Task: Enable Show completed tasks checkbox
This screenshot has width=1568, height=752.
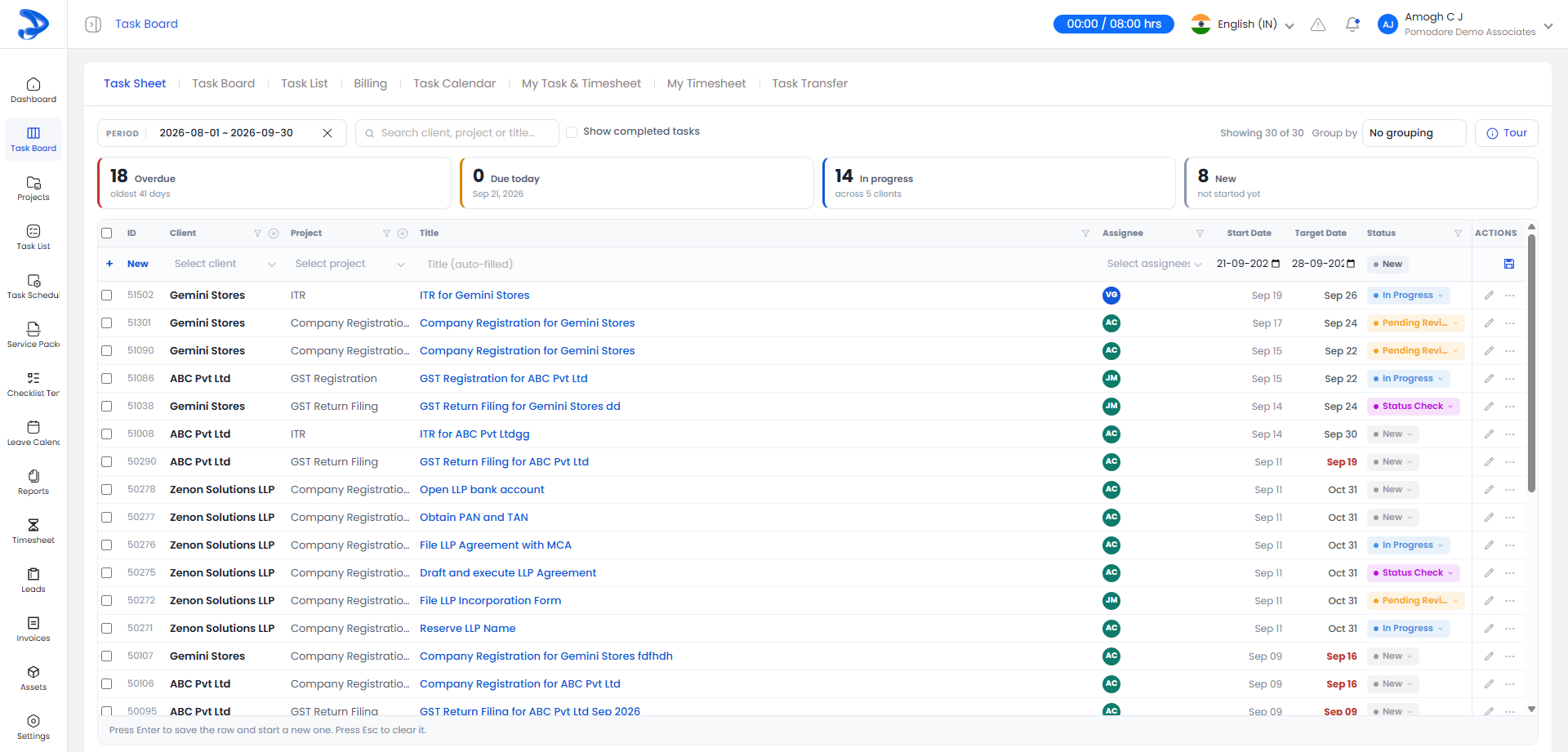Action: tap(572, 132)
